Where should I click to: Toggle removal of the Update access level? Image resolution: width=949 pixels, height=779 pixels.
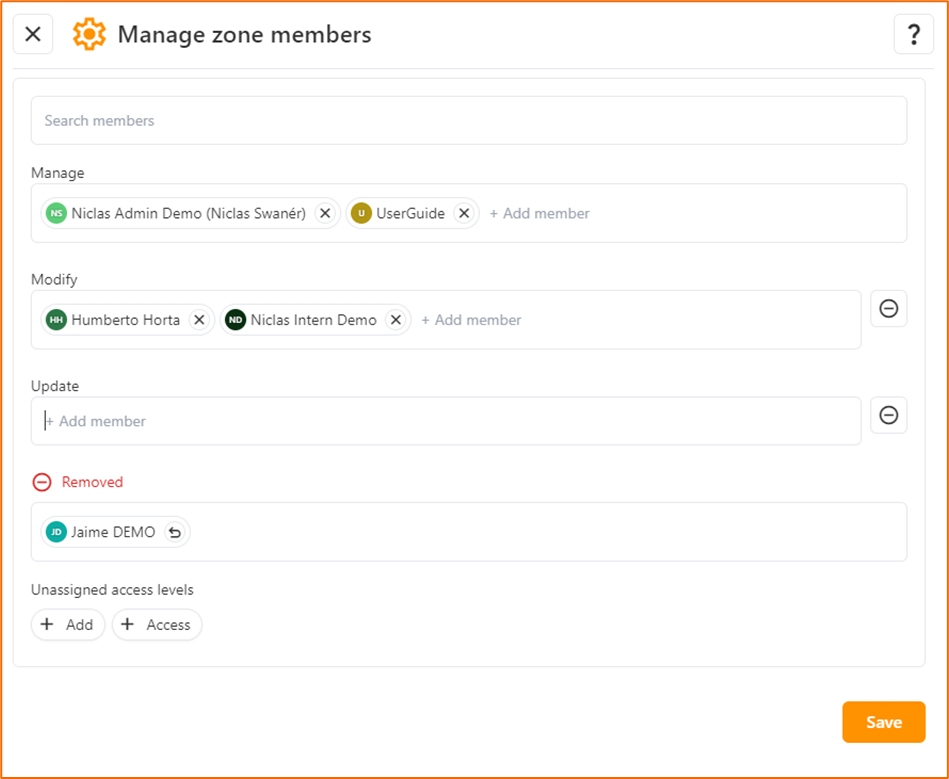click(888, 415)
